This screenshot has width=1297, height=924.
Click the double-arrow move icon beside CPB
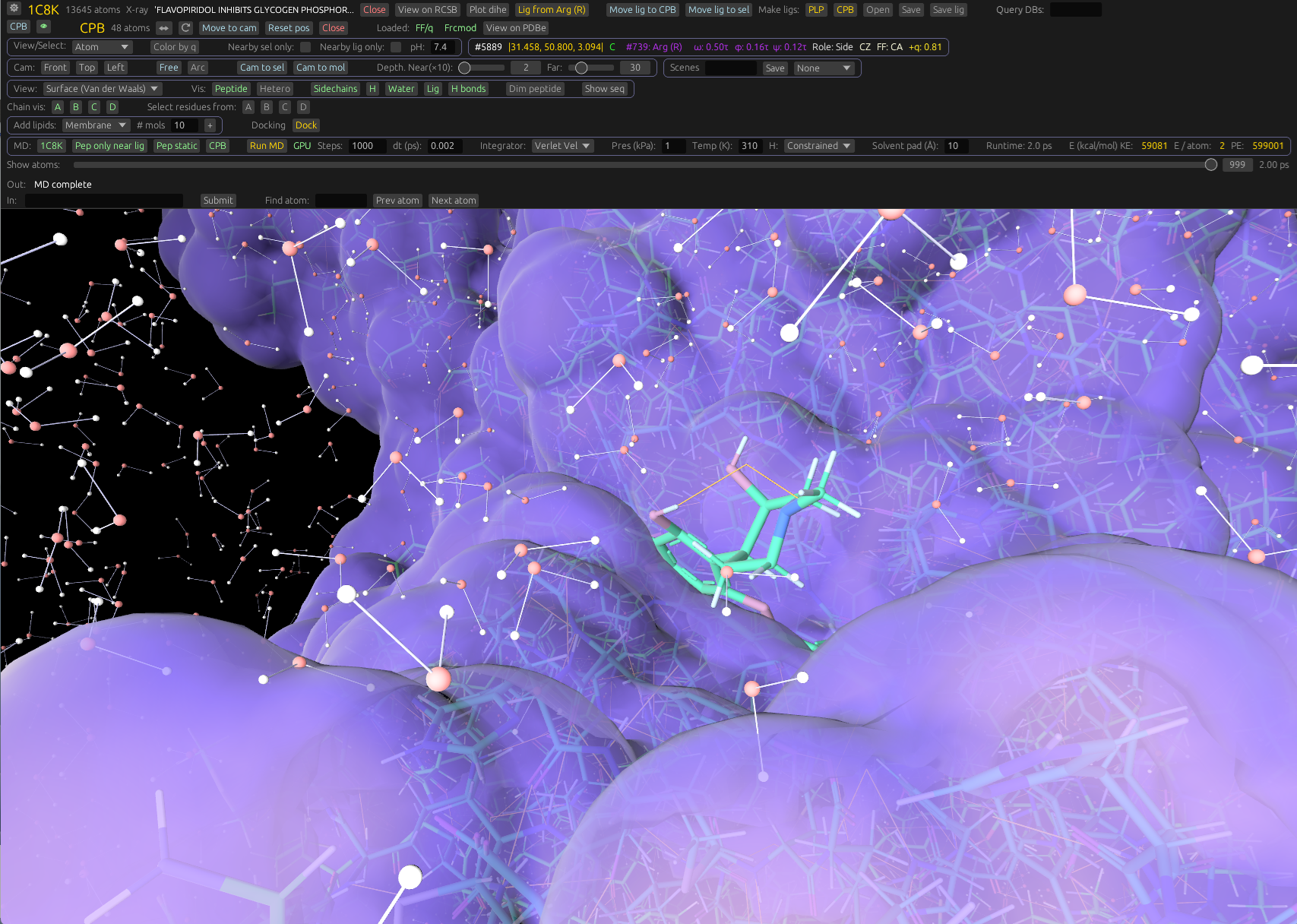click(164, 28)
